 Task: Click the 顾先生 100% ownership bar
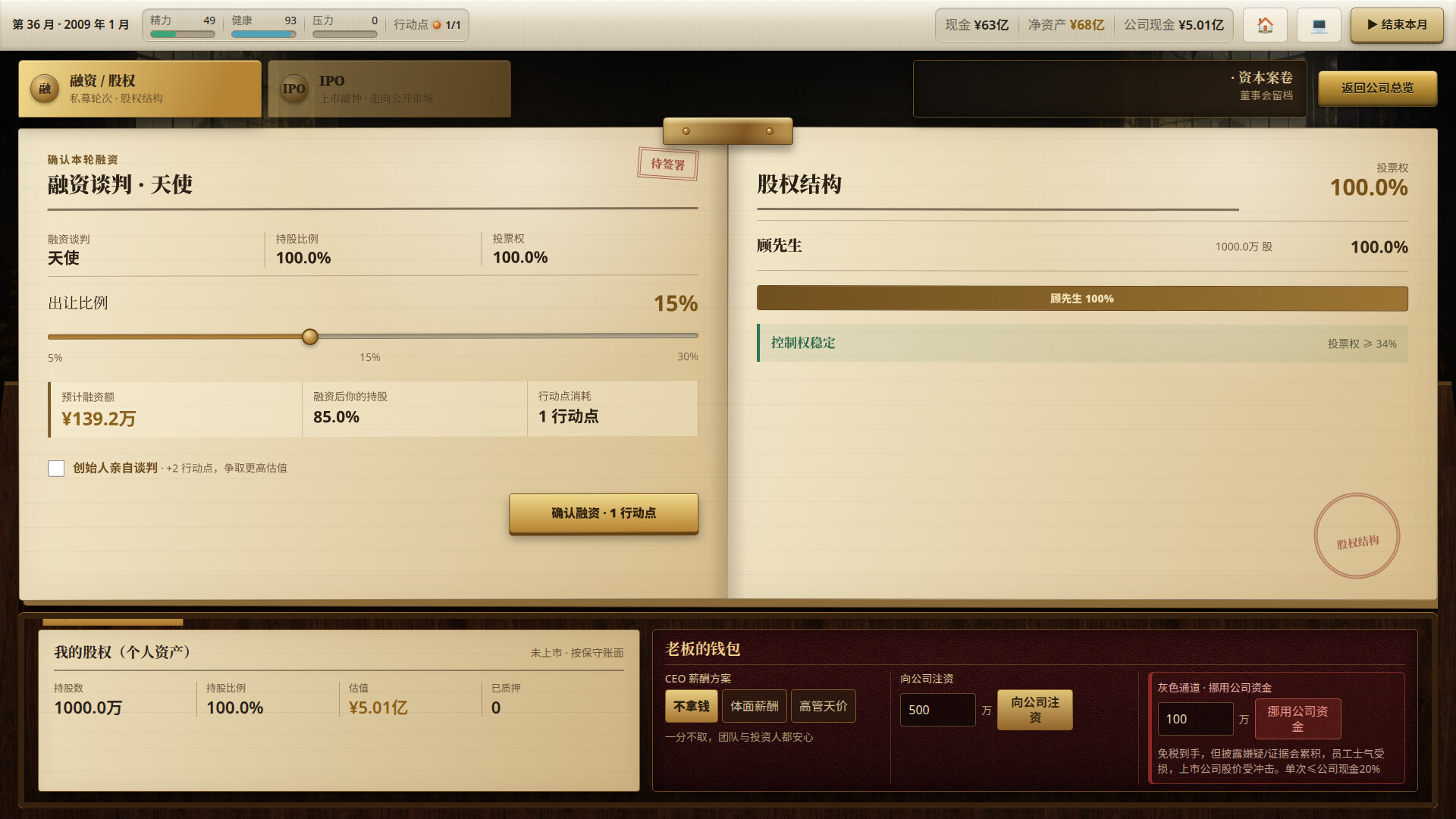tap(1082, 299)
